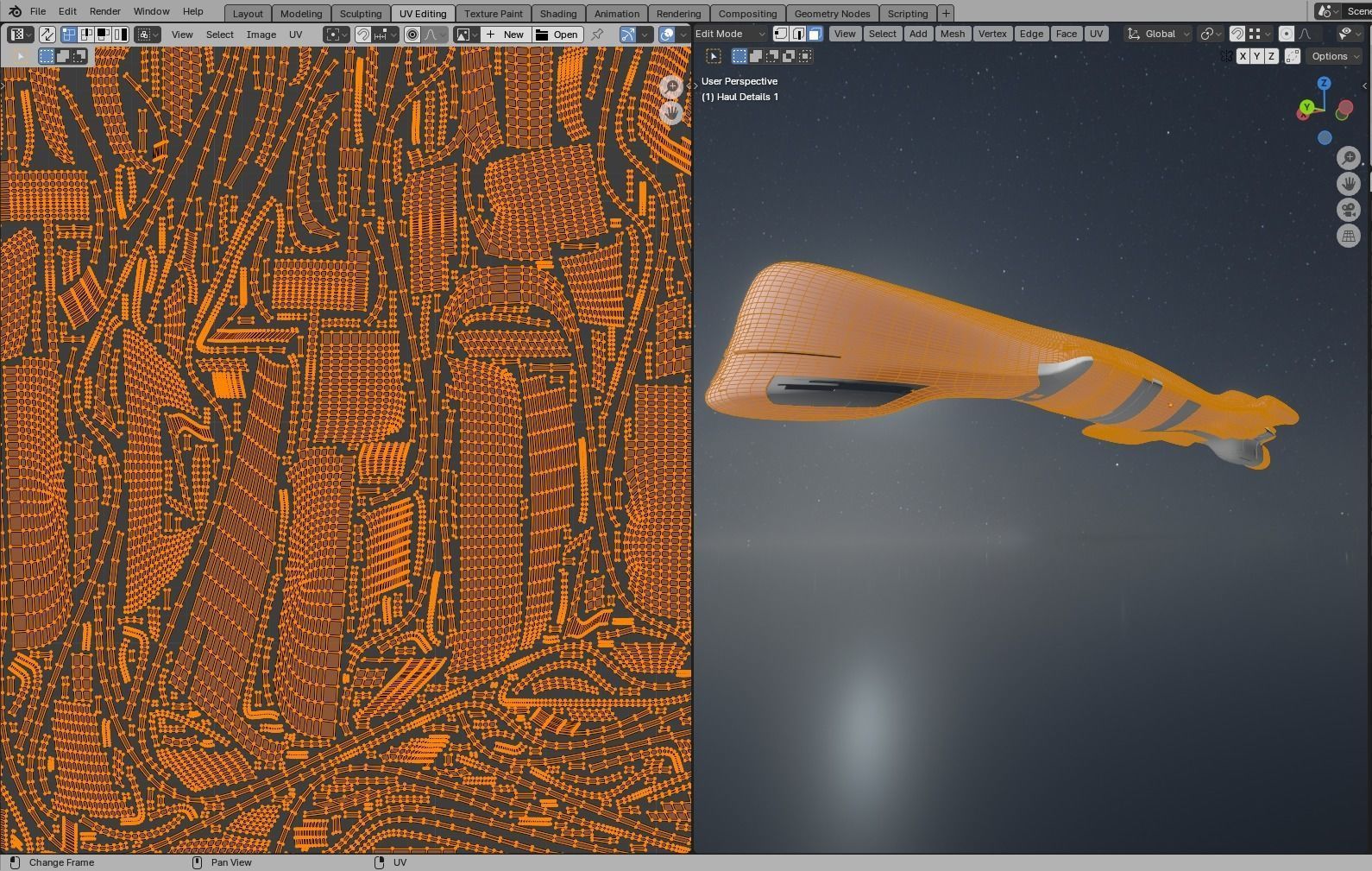Toggle UV editor gizmos
Viewport: 1372px width, 871px height.
tap(627, 35)
